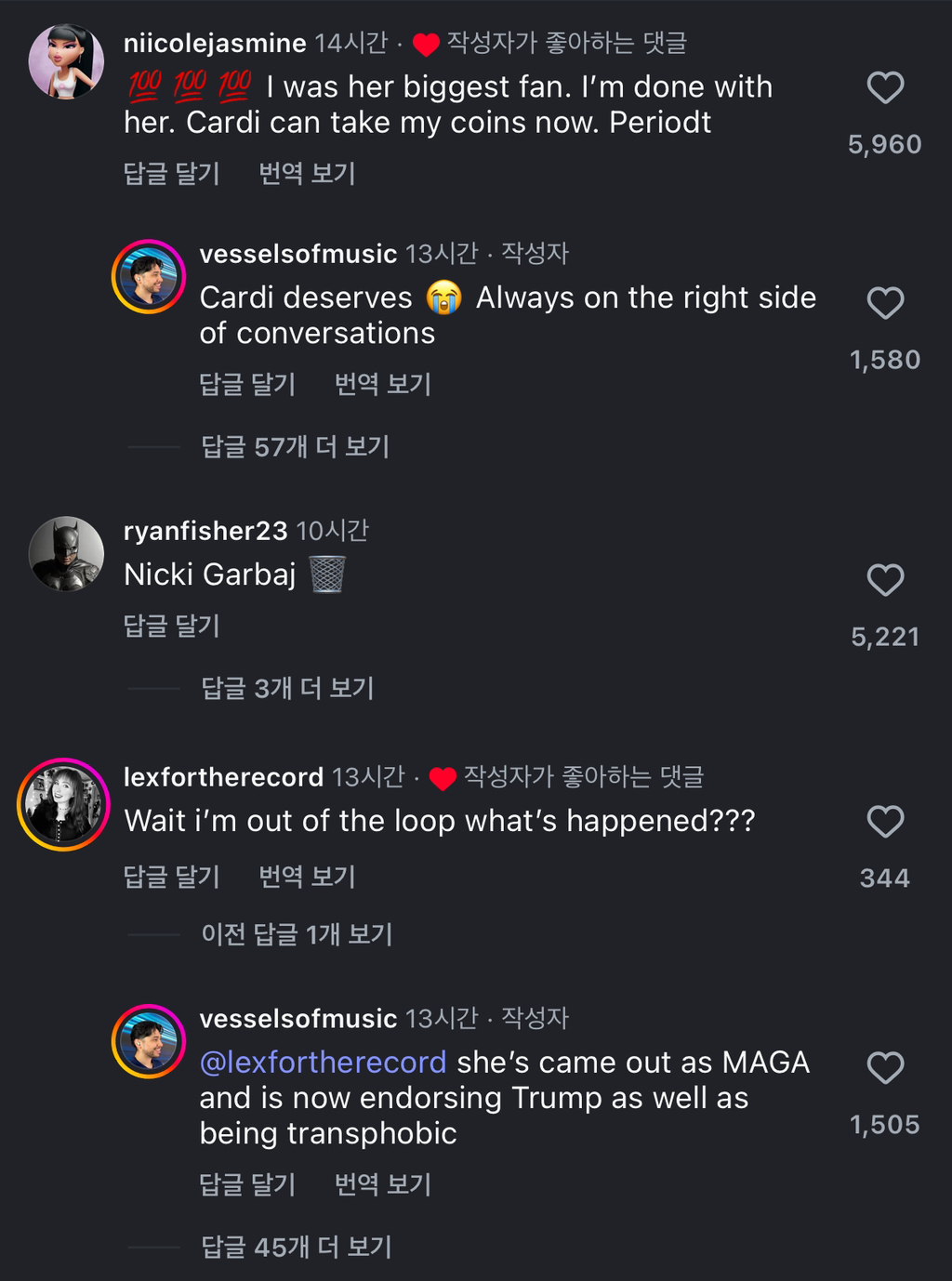Heart vesselsofmusic's MAGA explanation reply
This screenshot has height=1281, width=952.
point(885,1068)
